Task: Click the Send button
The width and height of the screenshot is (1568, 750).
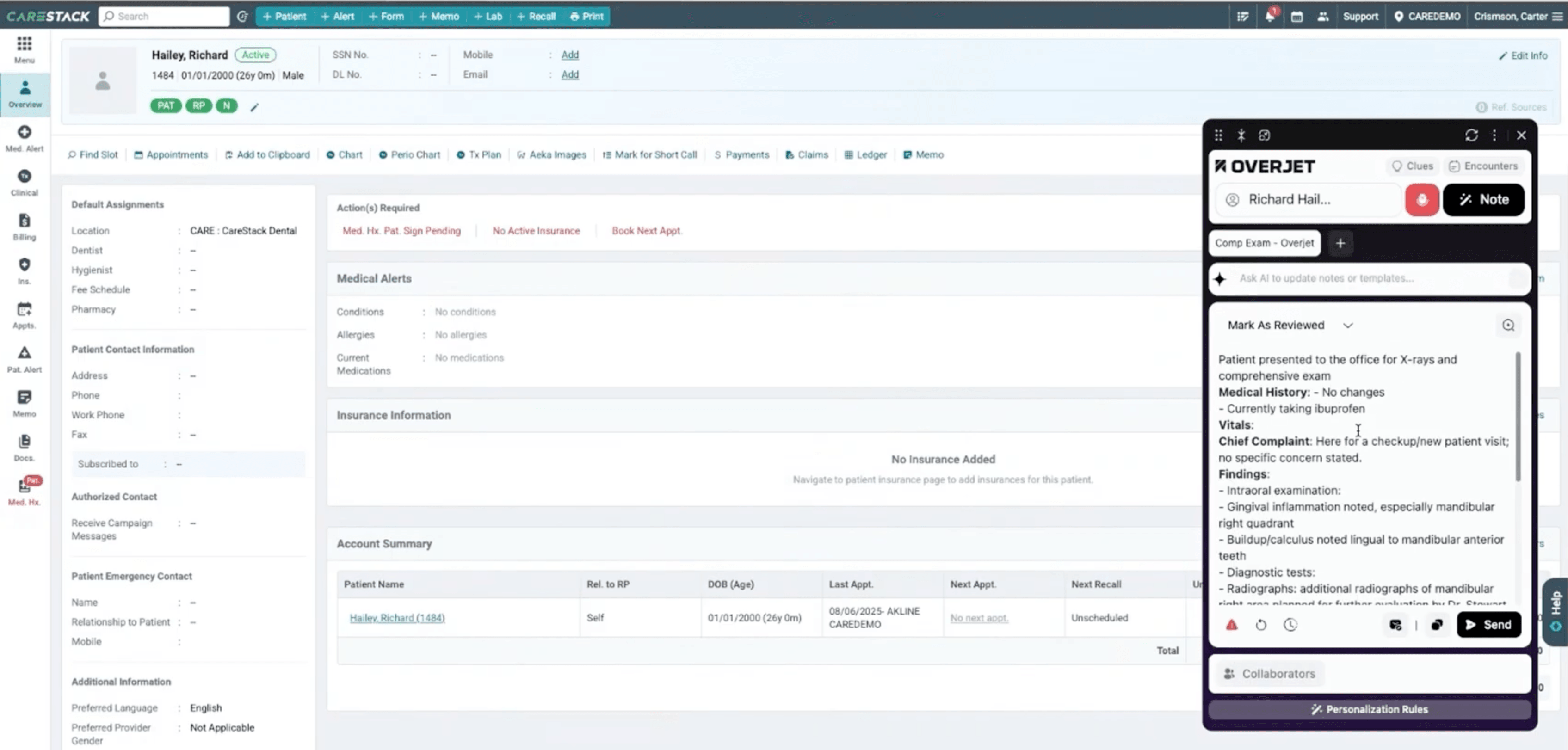Action: 1488,625
